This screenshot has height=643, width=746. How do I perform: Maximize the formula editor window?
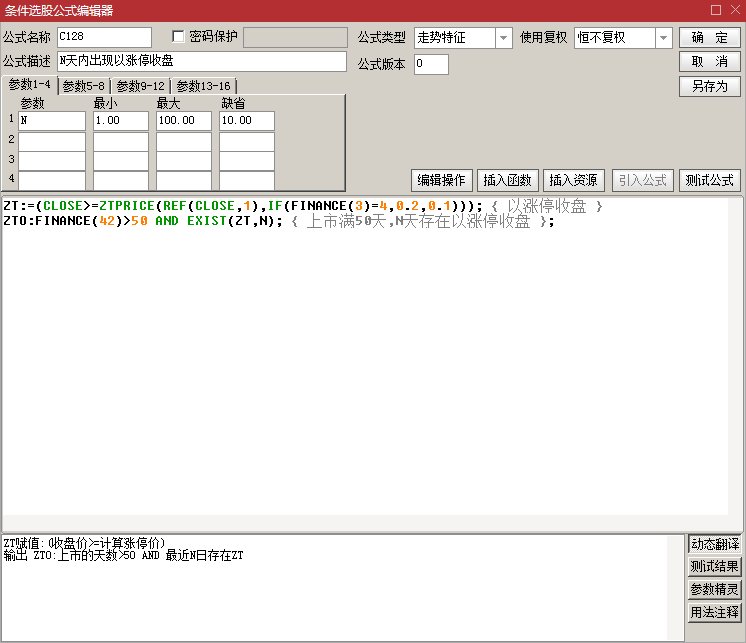[x=714, y=10]
